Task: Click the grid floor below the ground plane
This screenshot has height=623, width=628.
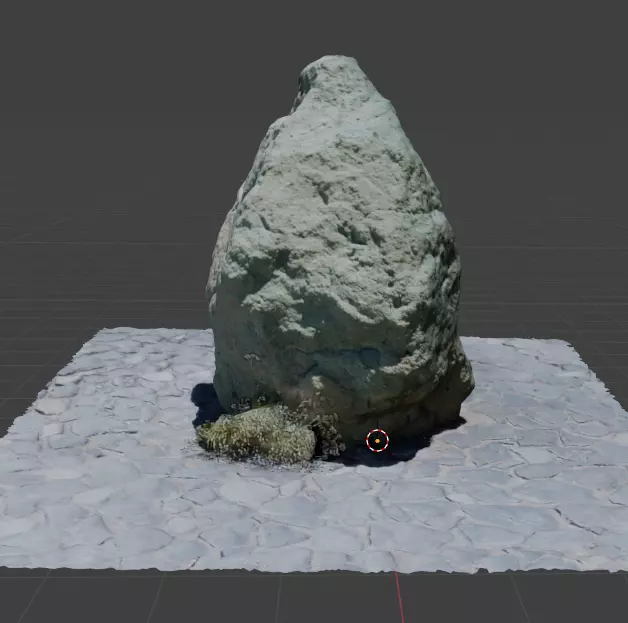Action: tap(200, 599)
